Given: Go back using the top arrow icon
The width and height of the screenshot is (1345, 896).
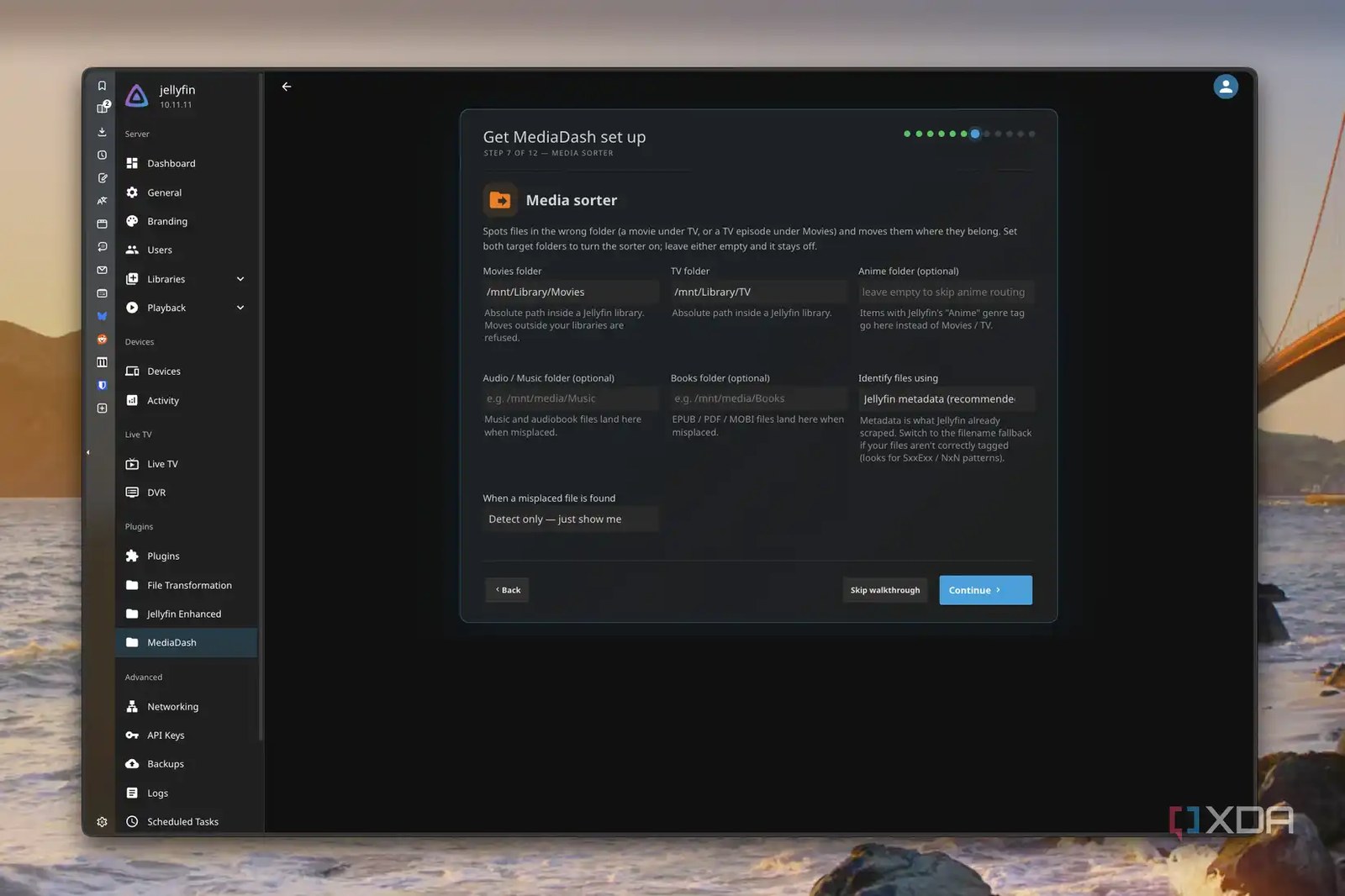Looking at the screenshot, I should pos(287,87).
